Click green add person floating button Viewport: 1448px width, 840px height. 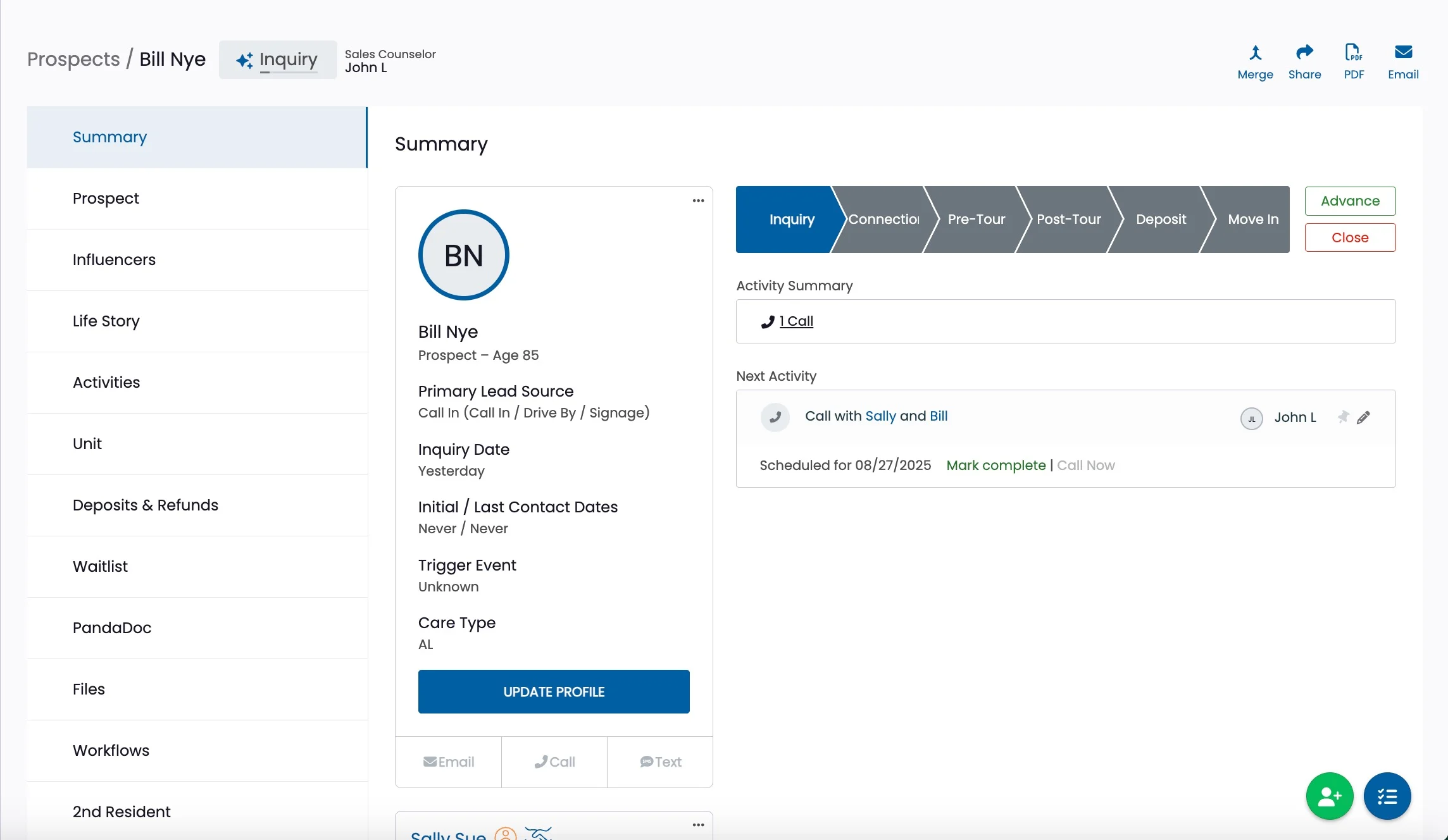tap(1329, 796)
